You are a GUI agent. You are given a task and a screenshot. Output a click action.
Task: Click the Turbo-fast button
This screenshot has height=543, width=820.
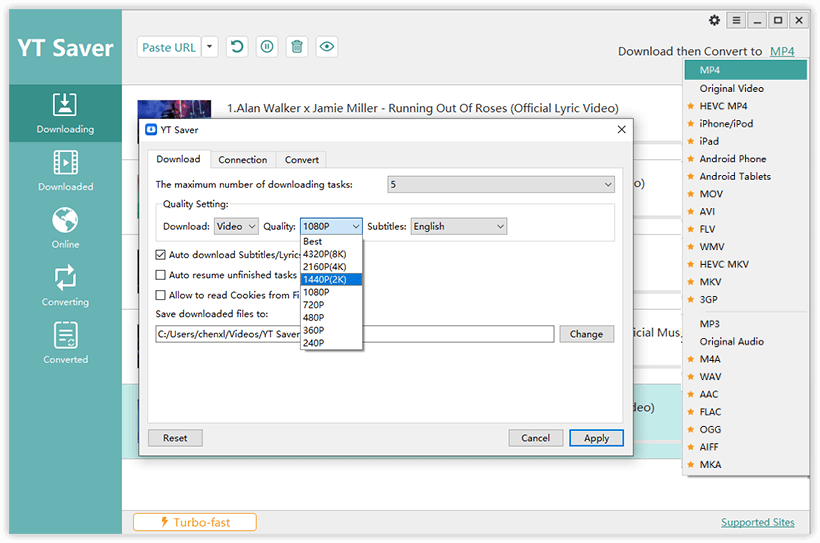tap(195, 522)
